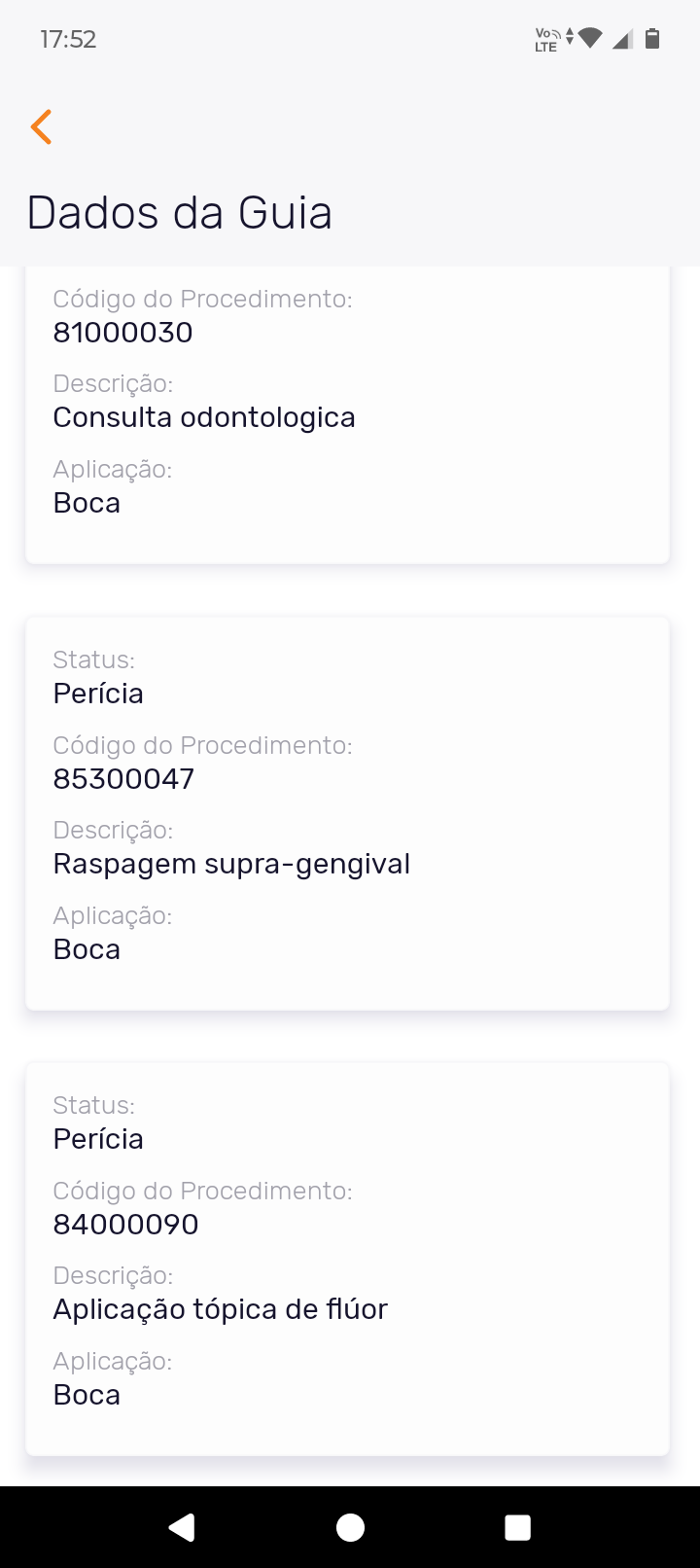Tap the battery icon in status bar
700x1568 pixels.
pos(652,39)
